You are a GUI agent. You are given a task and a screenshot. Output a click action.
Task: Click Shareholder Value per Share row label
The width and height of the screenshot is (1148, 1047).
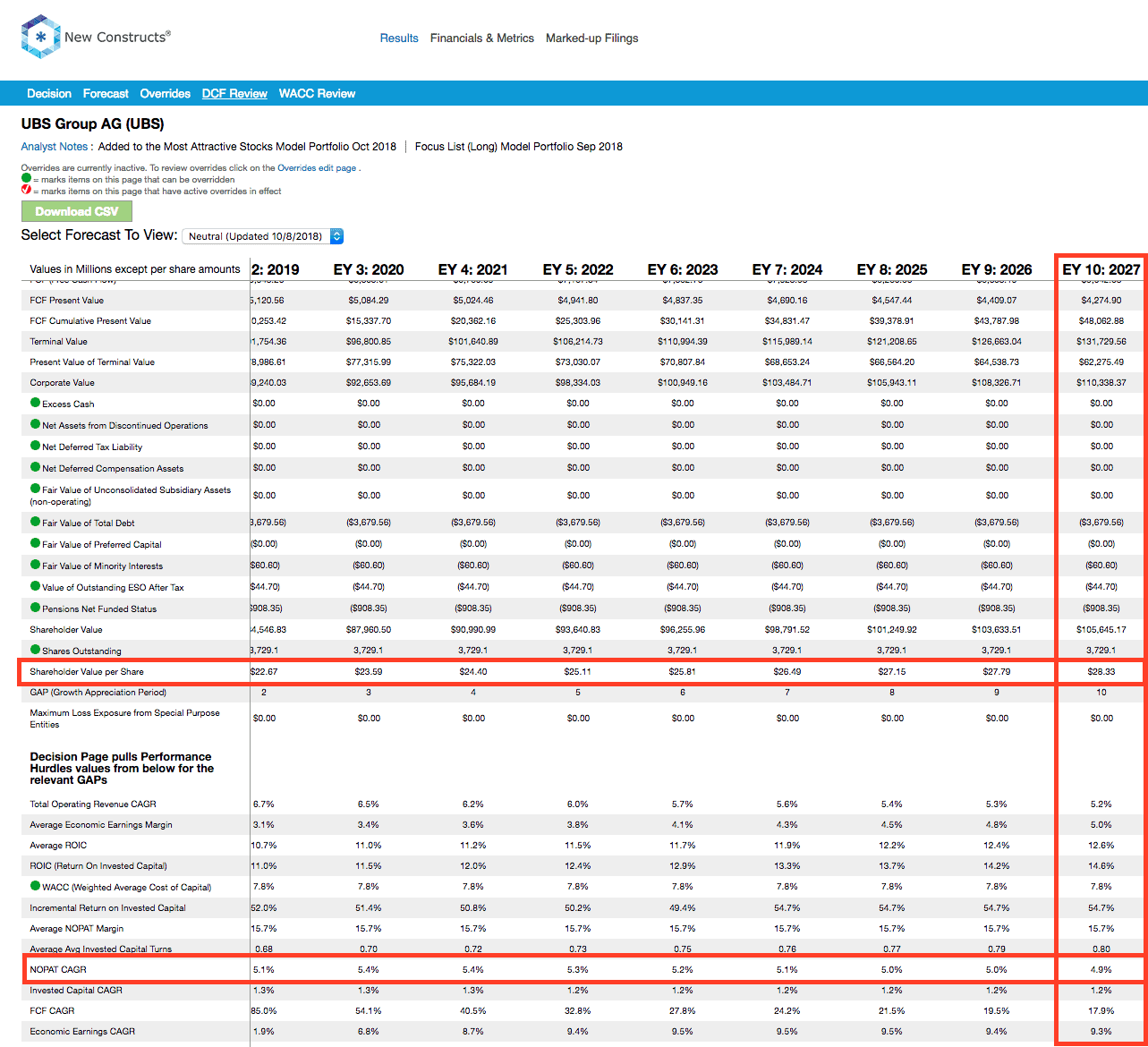[87, 671]
